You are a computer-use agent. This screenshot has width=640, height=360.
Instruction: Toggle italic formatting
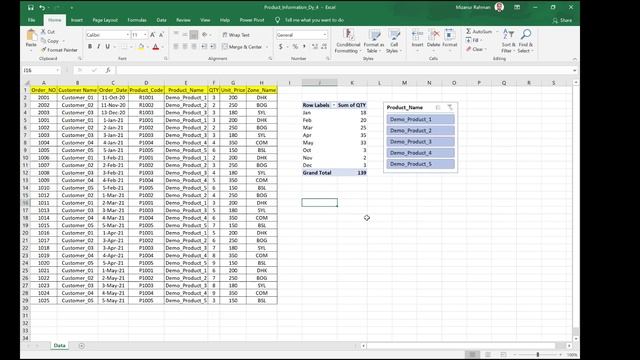click(98, 47)
